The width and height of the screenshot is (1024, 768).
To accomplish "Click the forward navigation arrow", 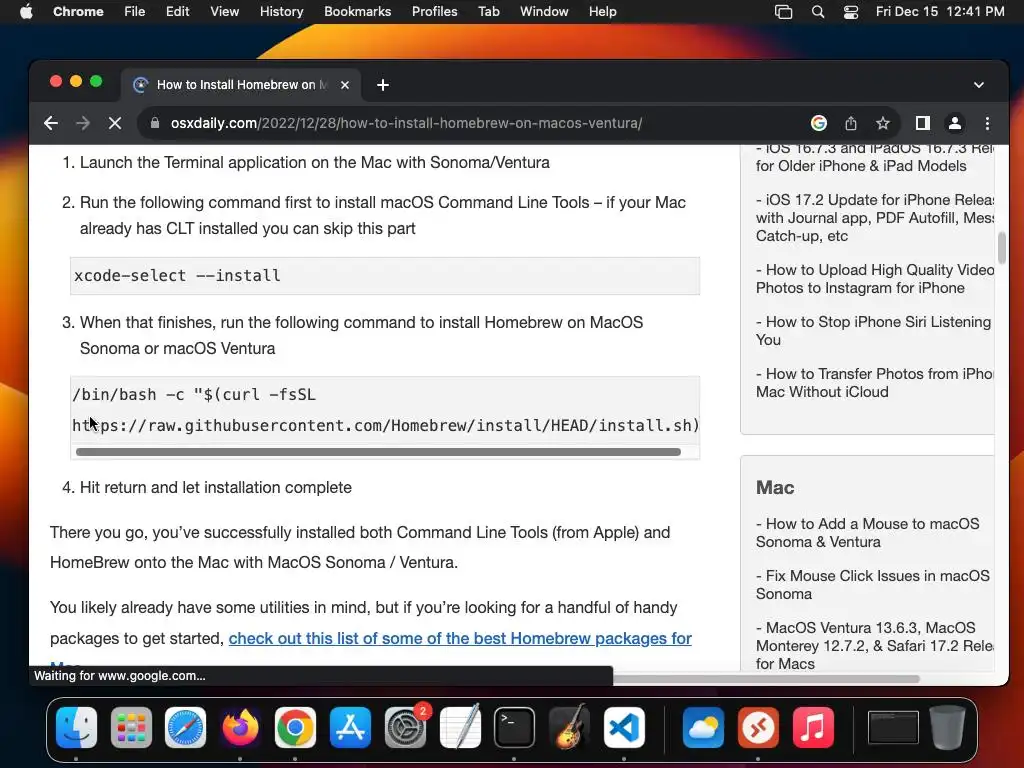I will tap(82, 123).
